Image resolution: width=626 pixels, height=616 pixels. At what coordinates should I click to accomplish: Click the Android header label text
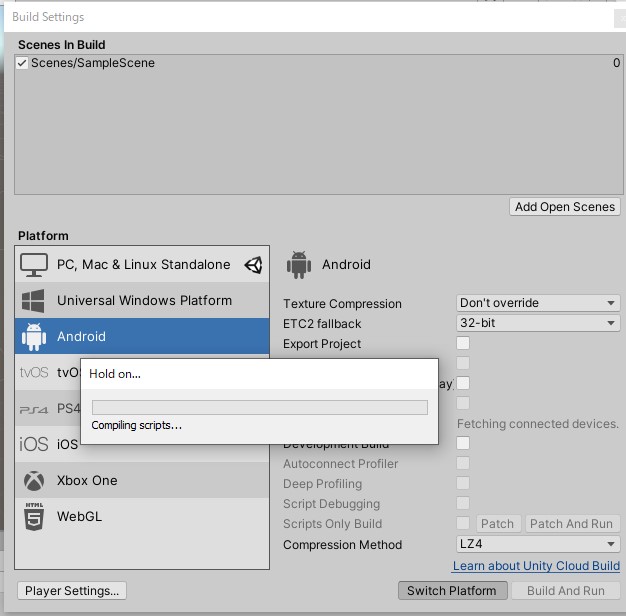click(x=346, y=265)
